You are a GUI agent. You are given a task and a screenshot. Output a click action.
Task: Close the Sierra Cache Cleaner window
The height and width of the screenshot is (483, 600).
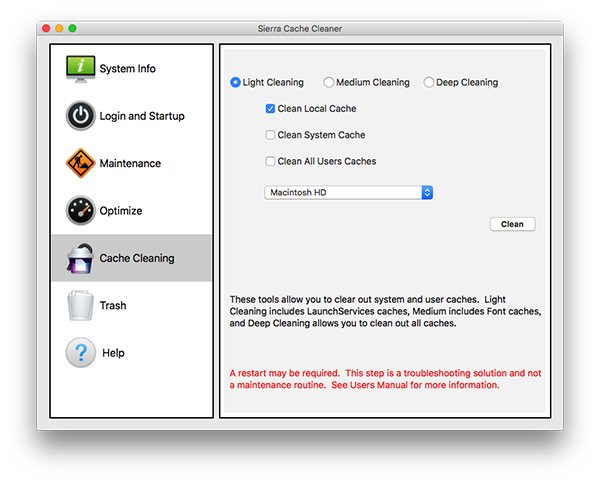[46, 28]
